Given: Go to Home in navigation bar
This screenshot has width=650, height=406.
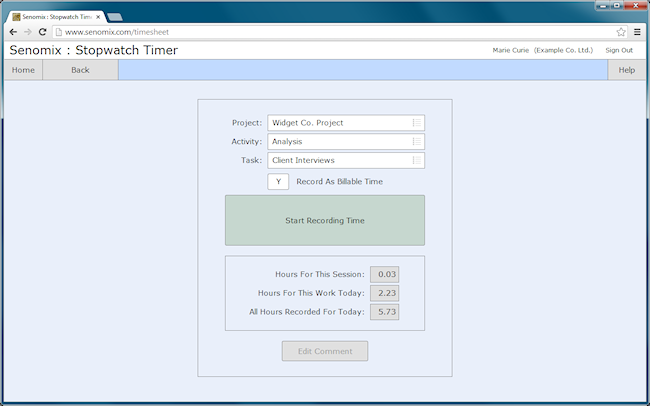Looking at the screenshot, I should click(x=23, y=70).
